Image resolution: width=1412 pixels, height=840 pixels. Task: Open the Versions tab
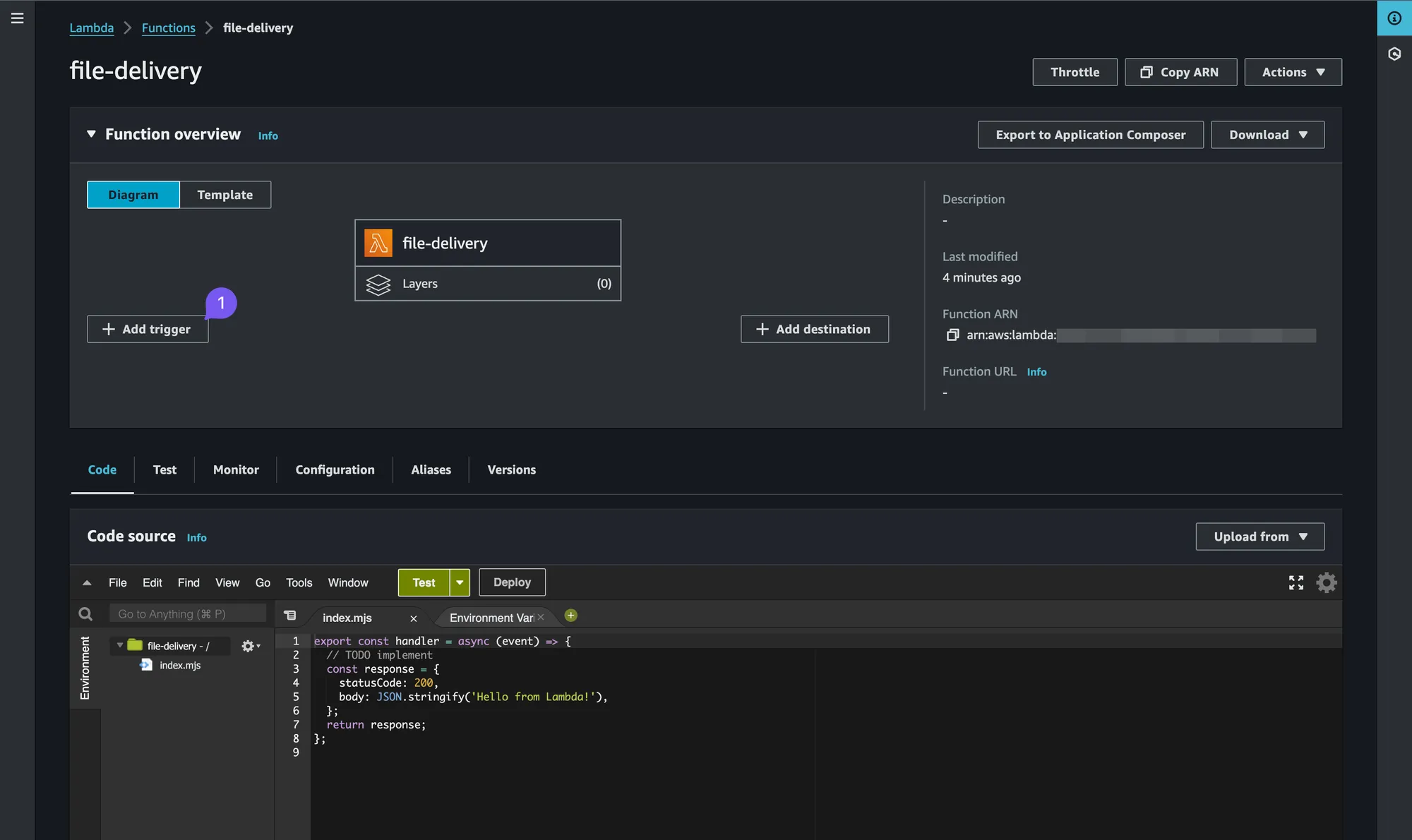[512, 470]
